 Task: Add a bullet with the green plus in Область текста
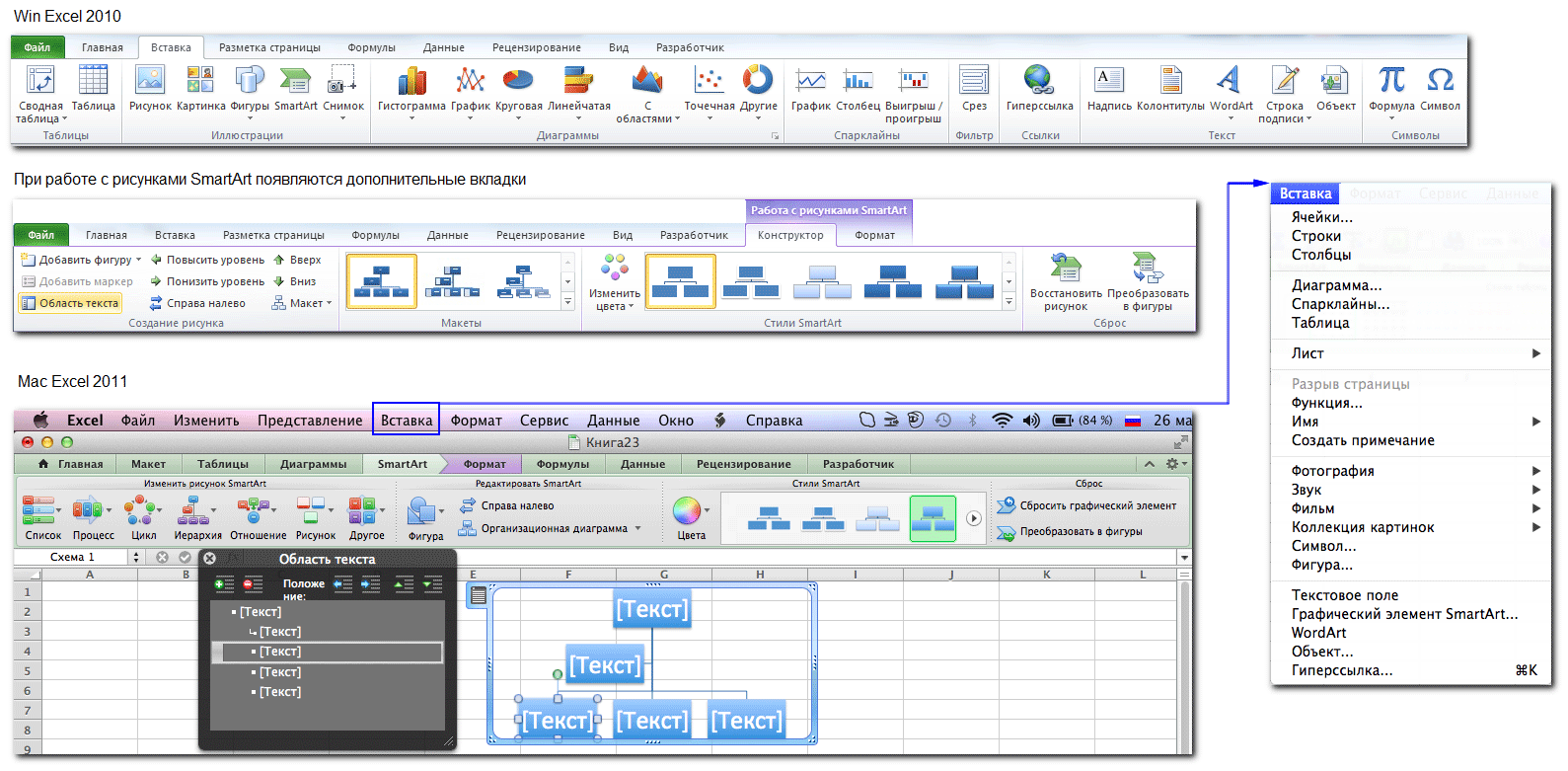[x=224, y=584]
